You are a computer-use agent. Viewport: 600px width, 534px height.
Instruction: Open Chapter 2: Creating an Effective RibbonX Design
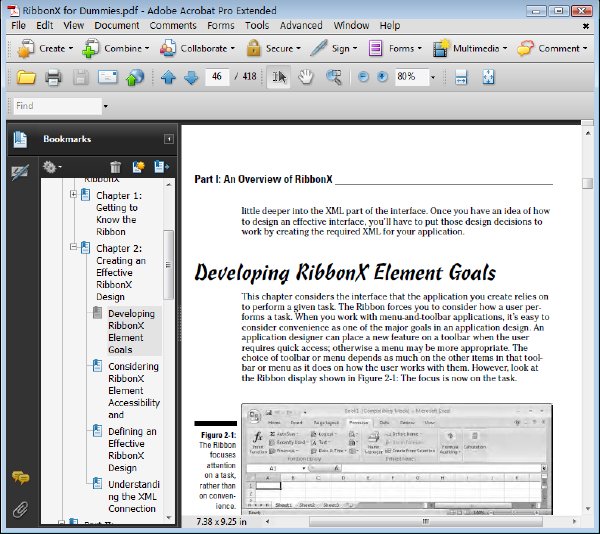coord(121,272)
